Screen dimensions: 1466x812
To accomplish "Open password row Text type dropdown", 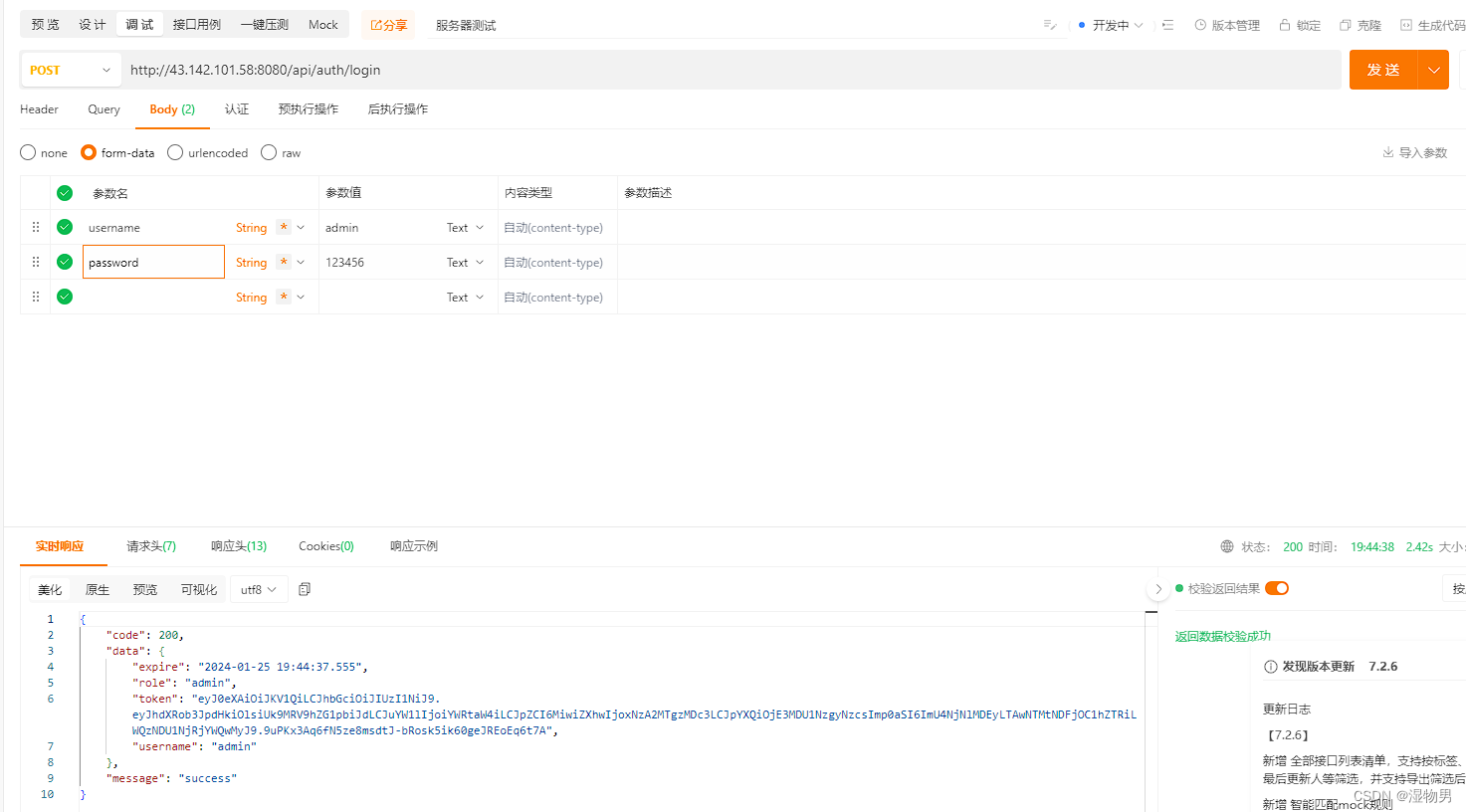I will coord(465,263).
